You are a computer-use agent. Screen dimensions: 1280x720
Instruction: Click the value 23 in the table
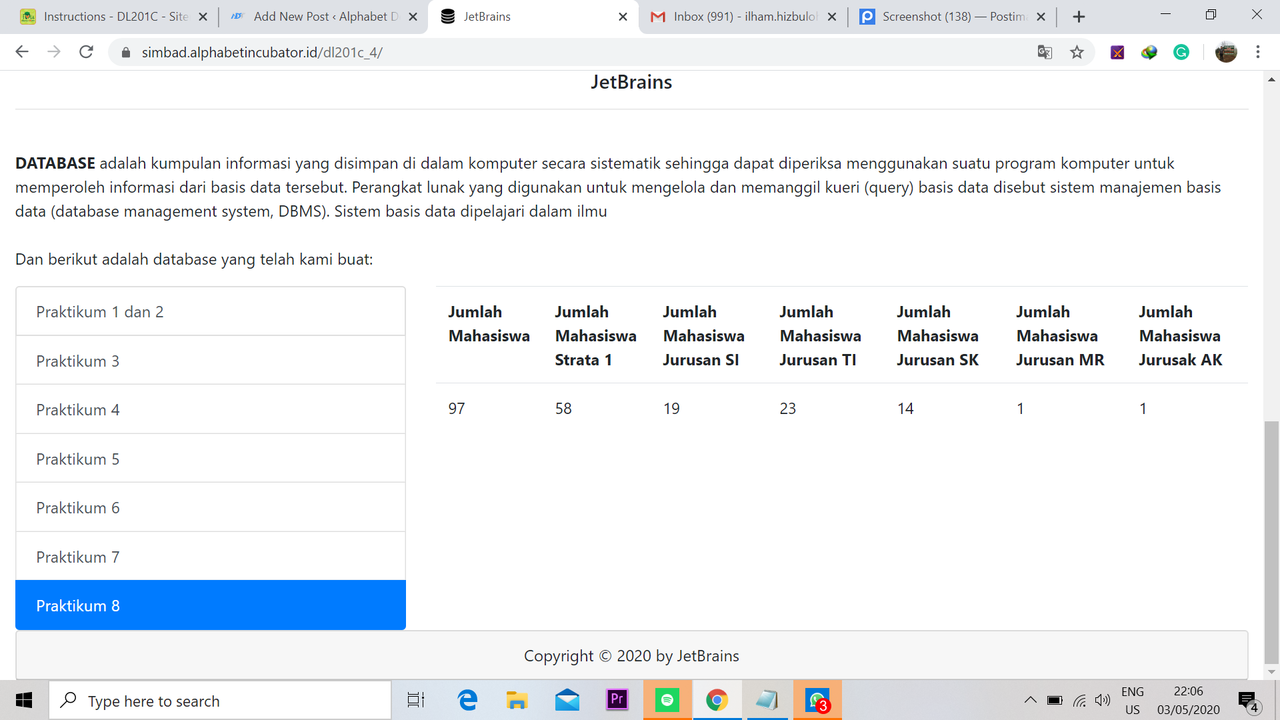788,408
